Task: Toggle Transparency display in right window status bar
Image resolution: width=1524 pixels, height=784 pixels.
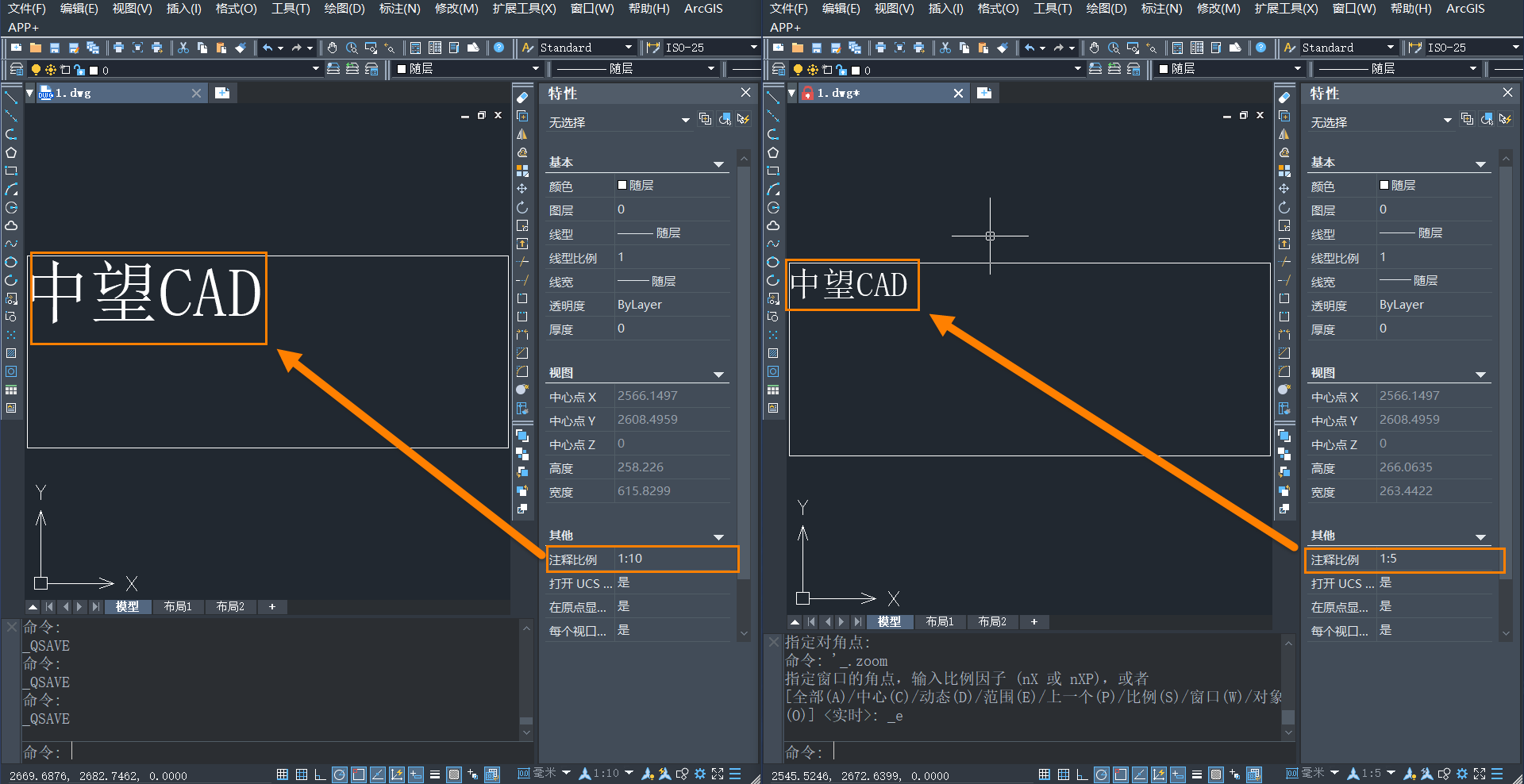Action: pyautogui.click(x=1216, y=774)
